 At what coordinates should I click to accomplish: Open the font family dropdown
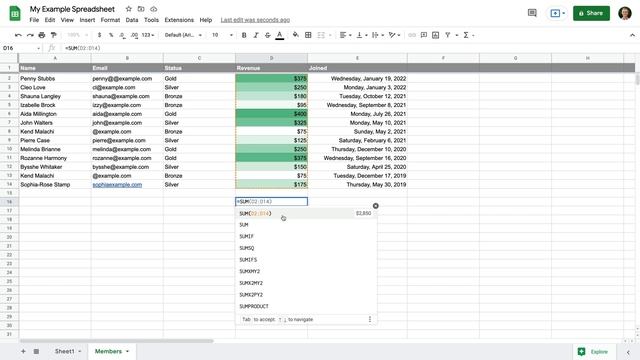[183, 35]
